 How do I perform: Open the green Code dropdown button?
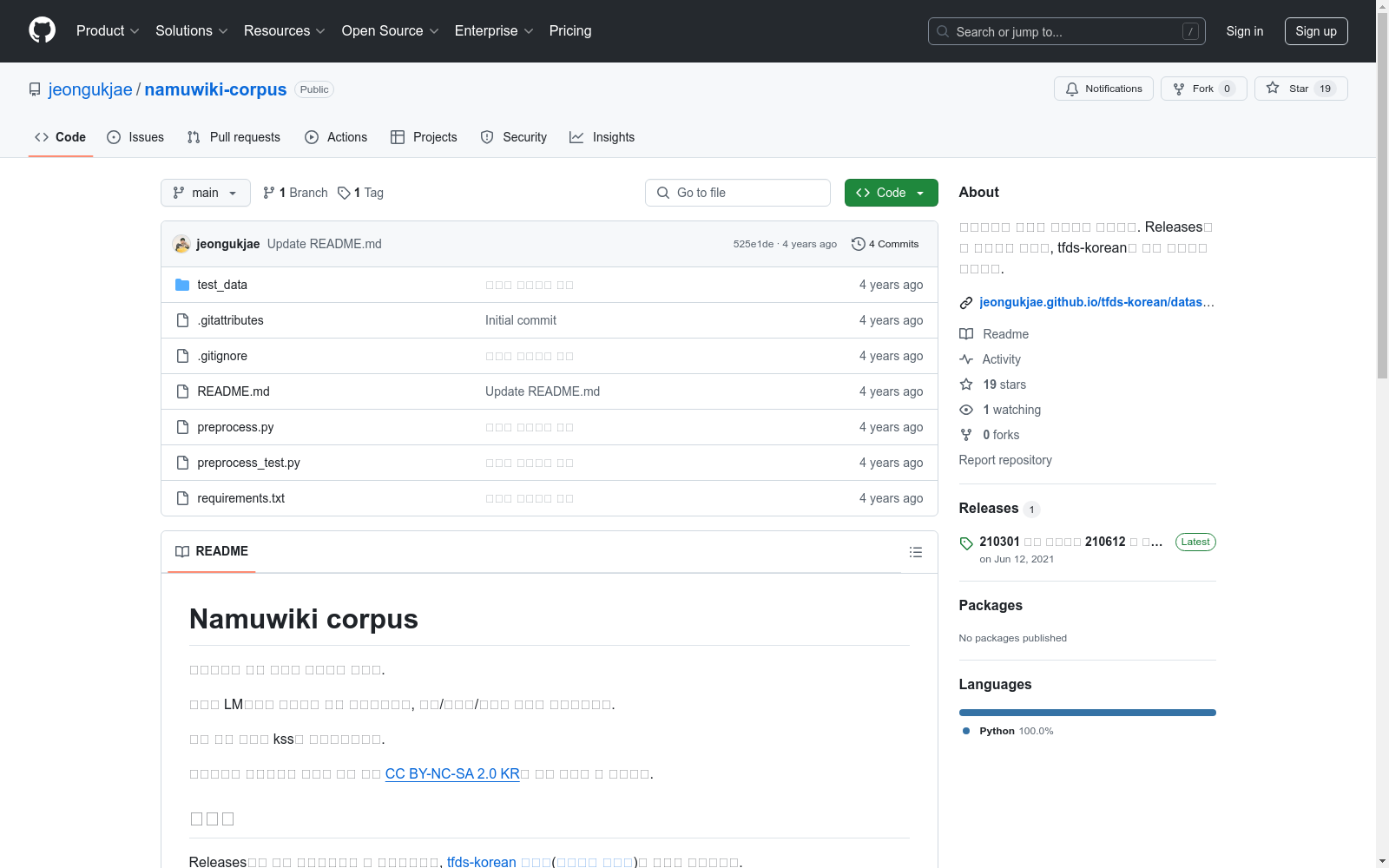(891, 193)
